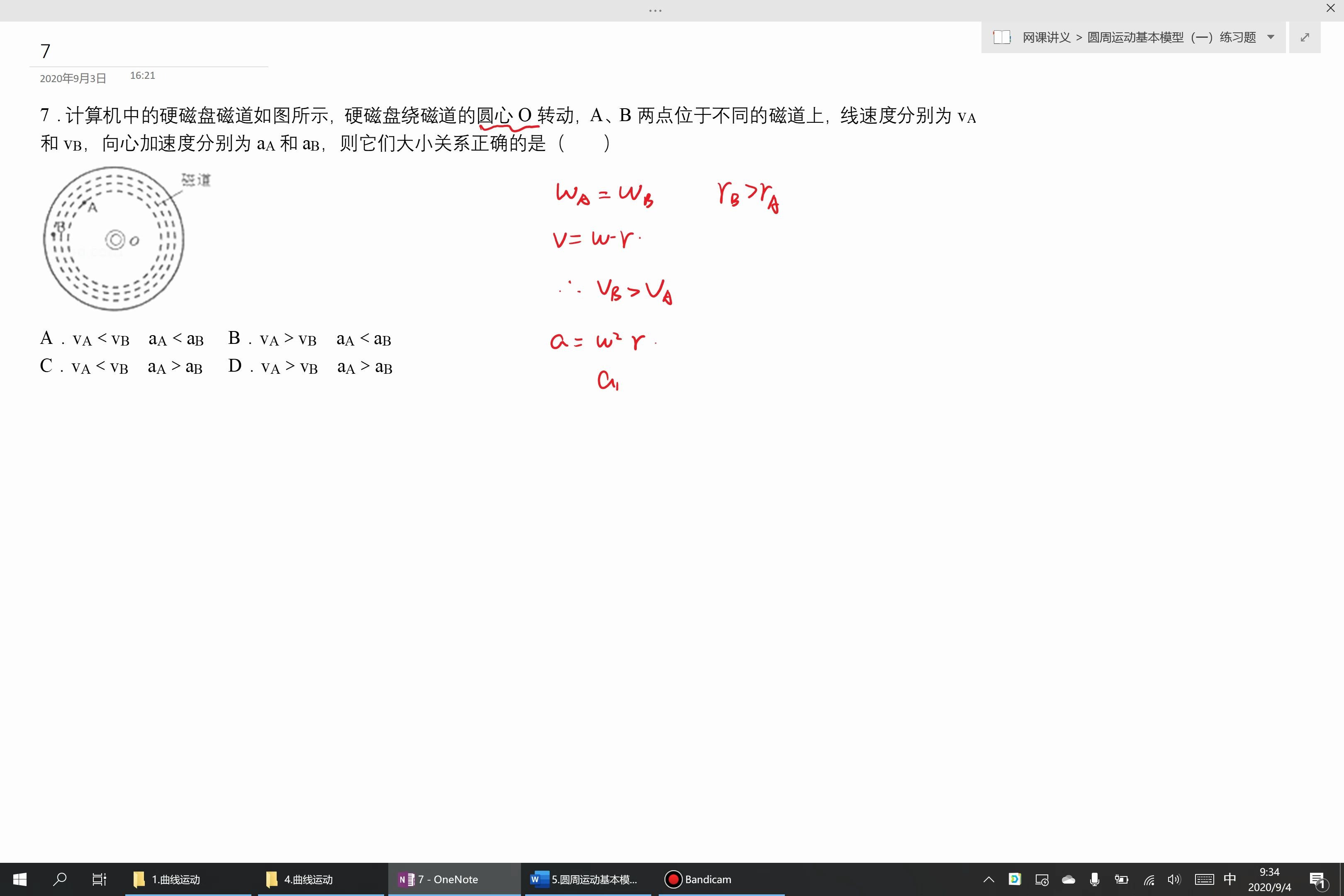The image size is (1344, 896).
Task: Click the microphone icon in the system tray
Action: (x=1094, y=879)
